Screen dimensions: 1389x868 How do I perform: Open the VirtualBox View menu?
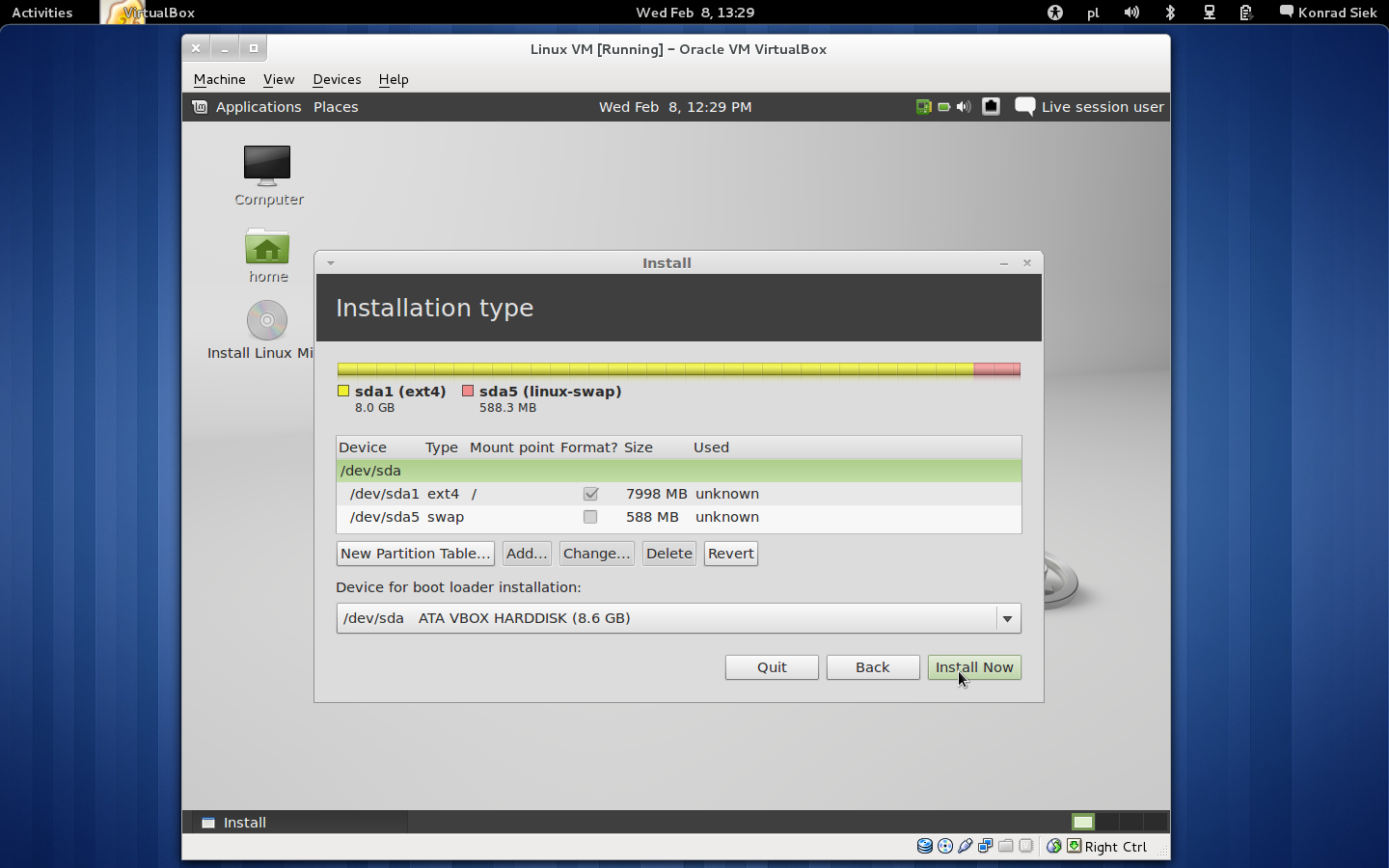[279, 79]
